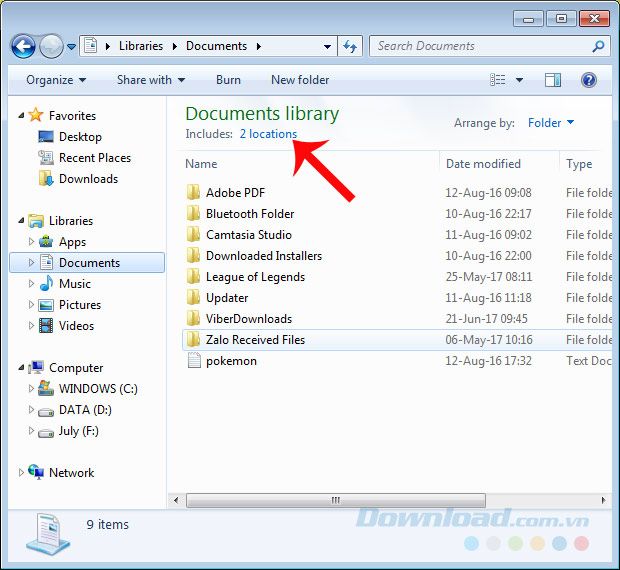This screenshot has width=620, height=570.
Task: Click the Back navigation arrow
Action: (x=23, y=46)
